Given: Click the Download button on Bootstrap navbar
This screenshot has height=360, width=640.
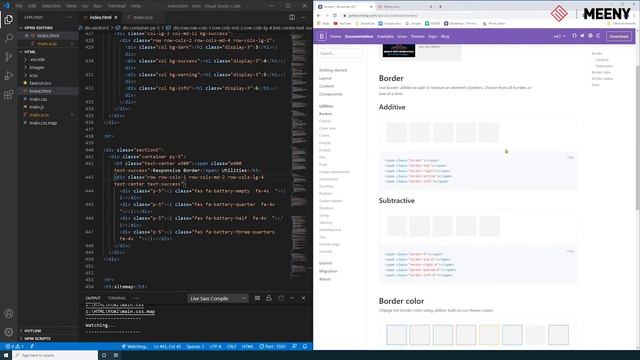Looking at the screenshot, I should (x=619, y=36).
